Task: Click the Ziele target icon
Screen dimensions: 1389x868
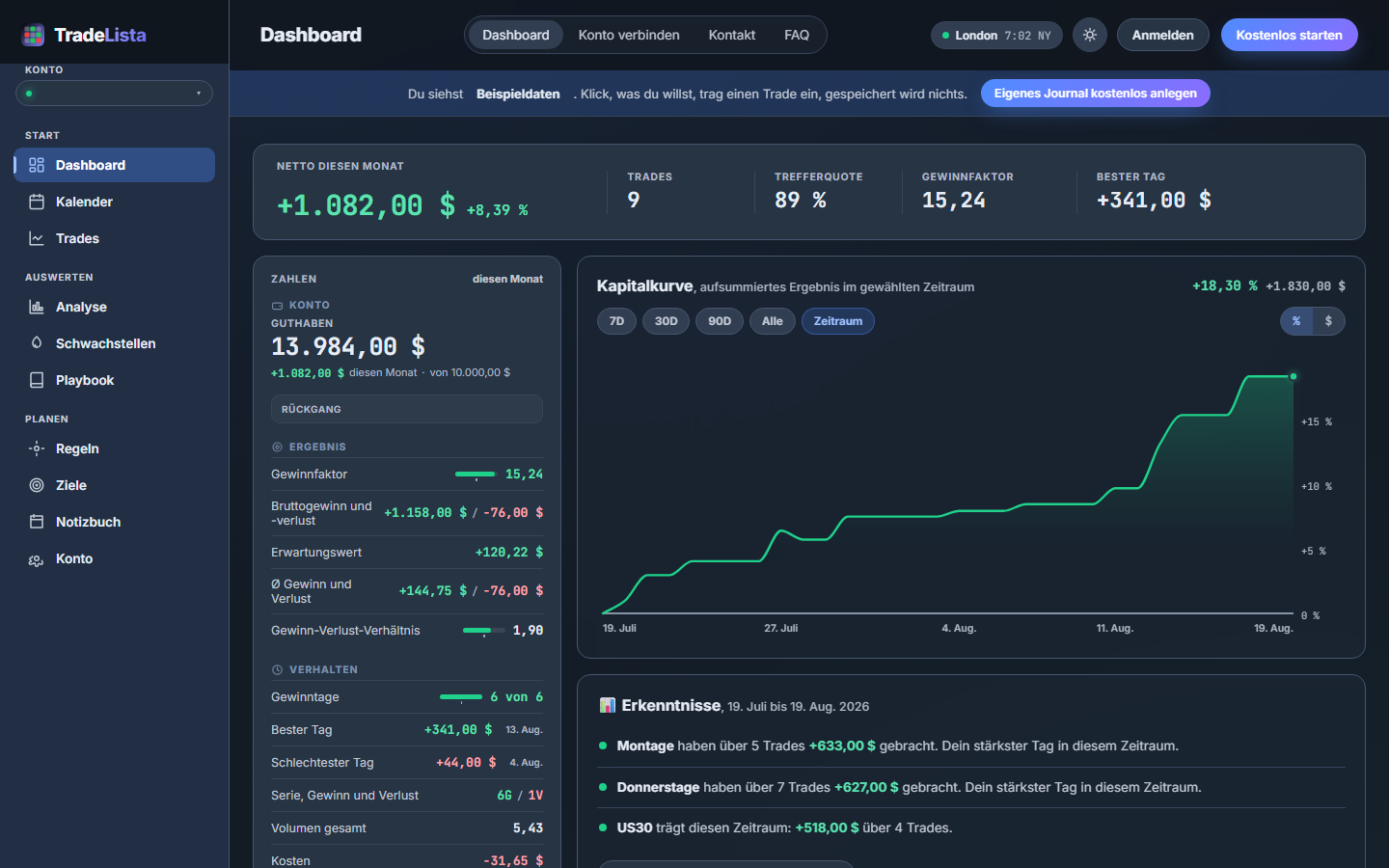Action: pos(37,485)
